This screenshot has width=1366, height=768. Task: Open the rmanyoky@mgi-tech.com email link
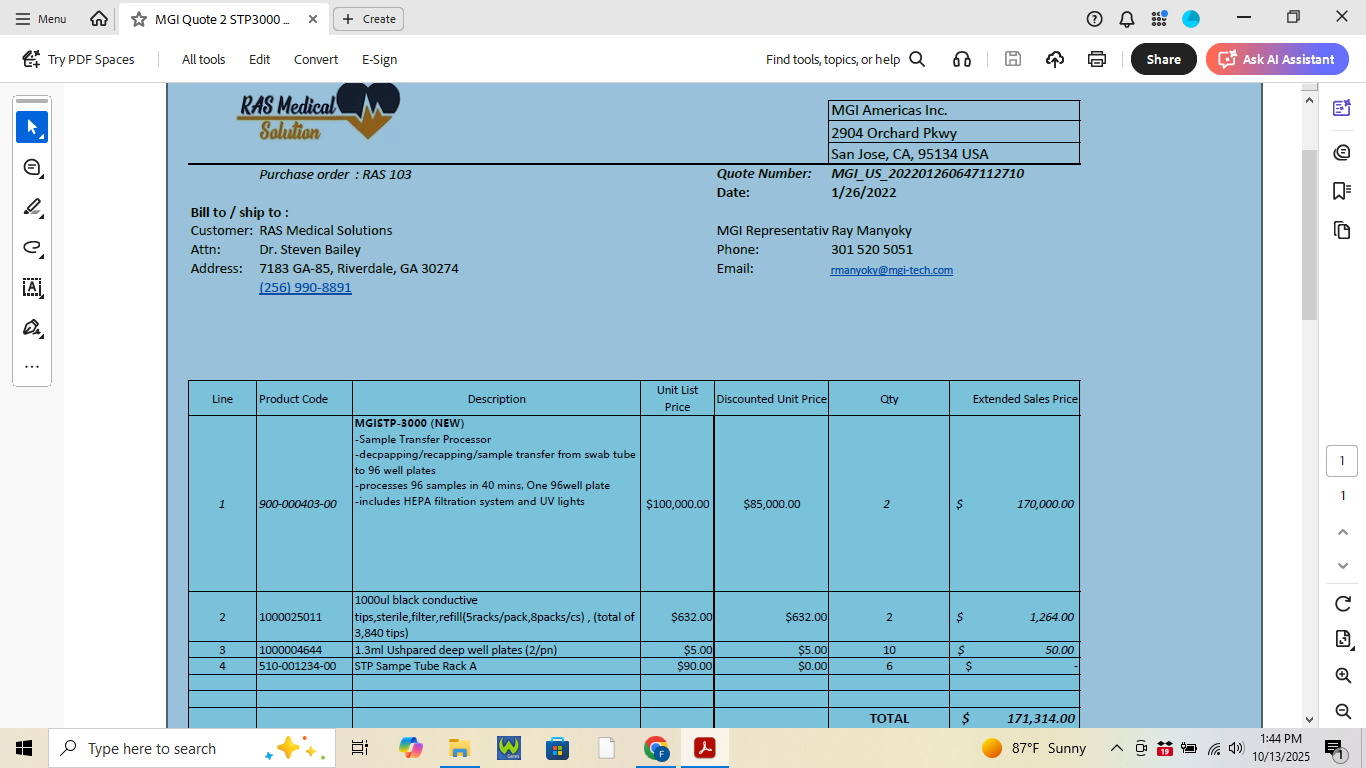tap(891, 270)
